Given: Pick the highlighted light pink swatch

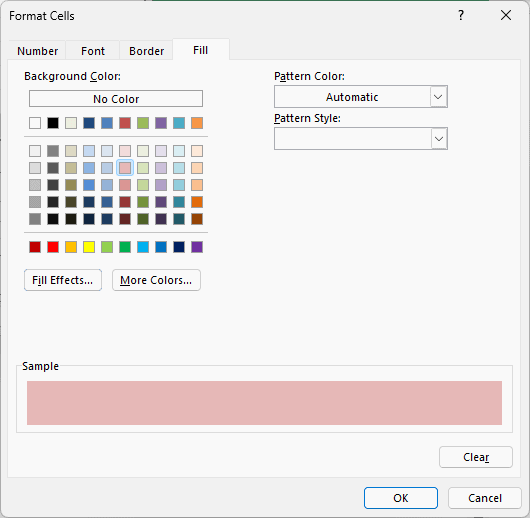Looking at the screenshot, I should tap(125, 168).
